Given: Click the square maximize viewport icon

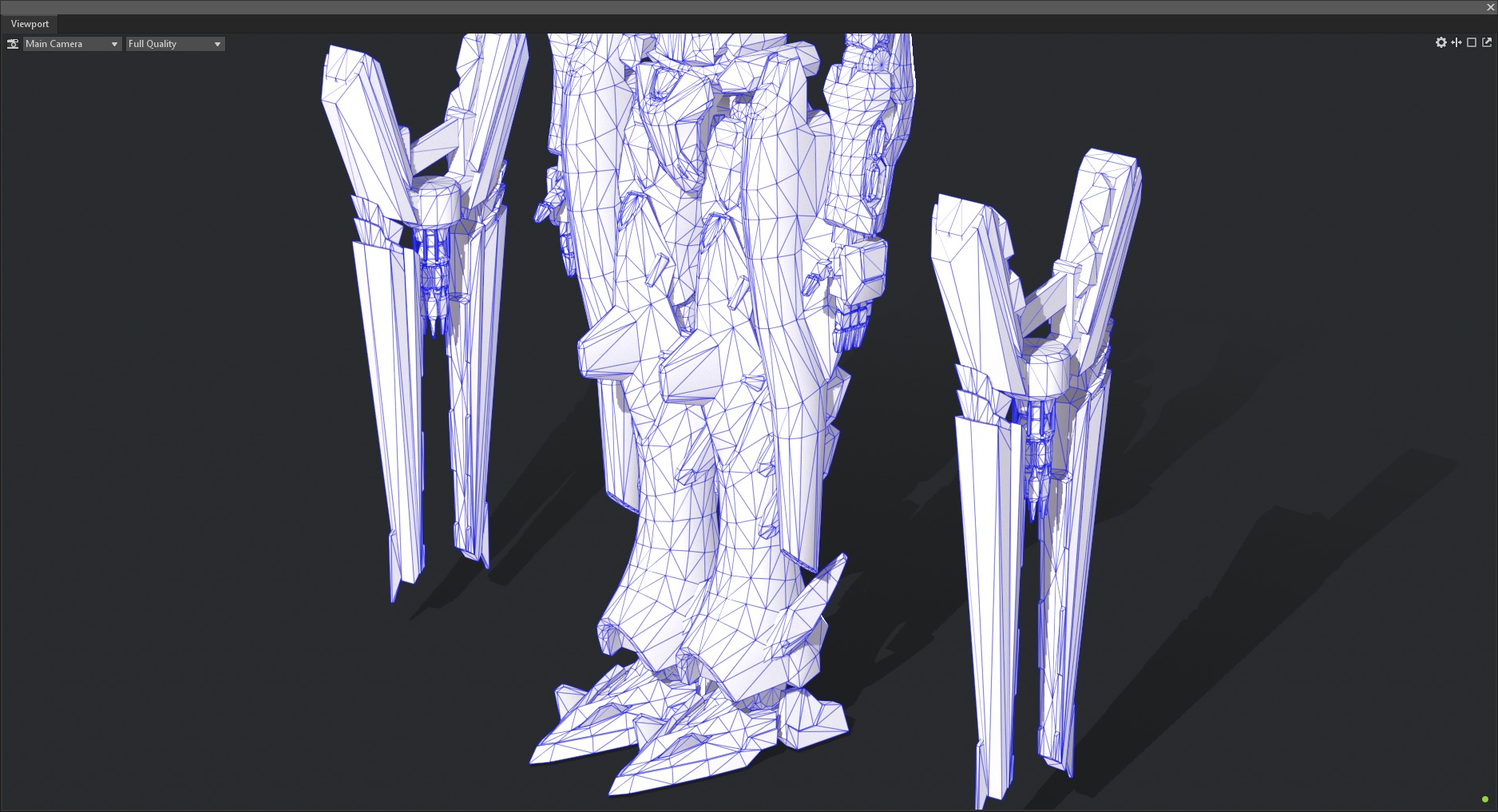Looking at the screenshot, I should click(x=1472, y=42).
